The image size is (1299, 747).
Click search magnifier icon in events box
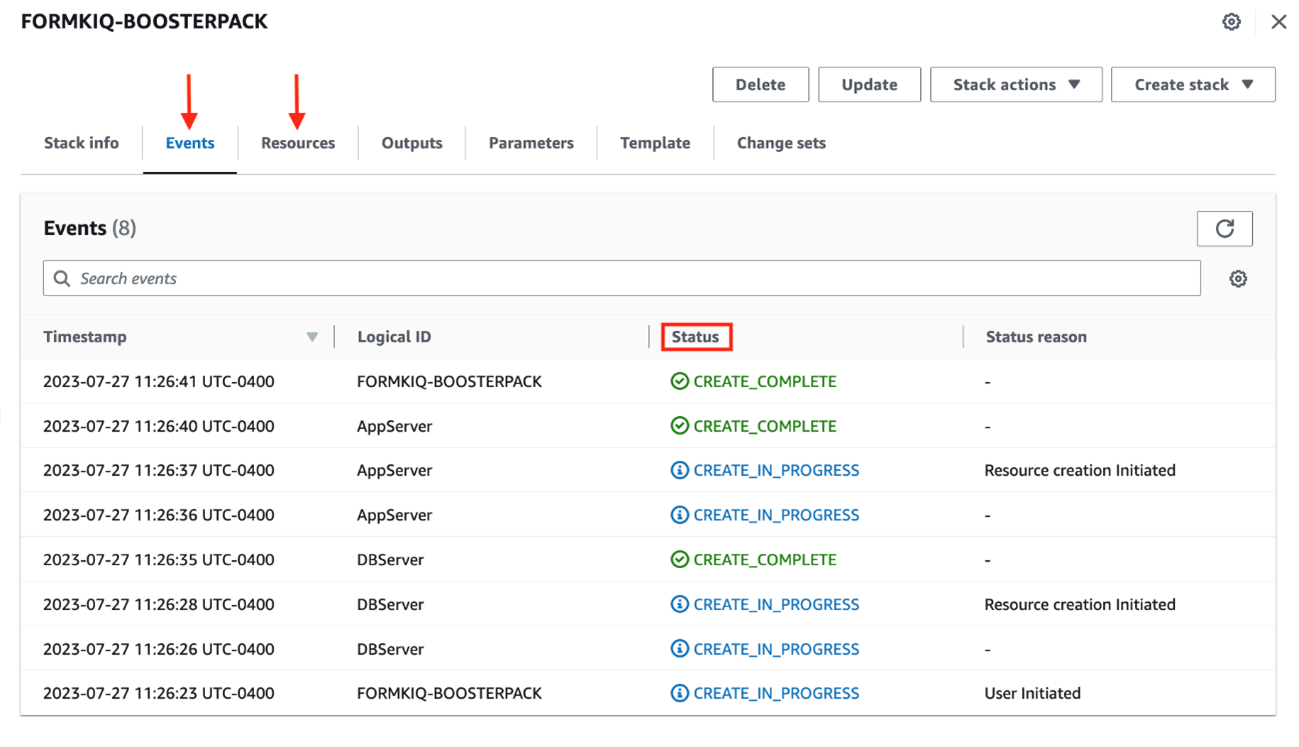(x=62, y=279)
